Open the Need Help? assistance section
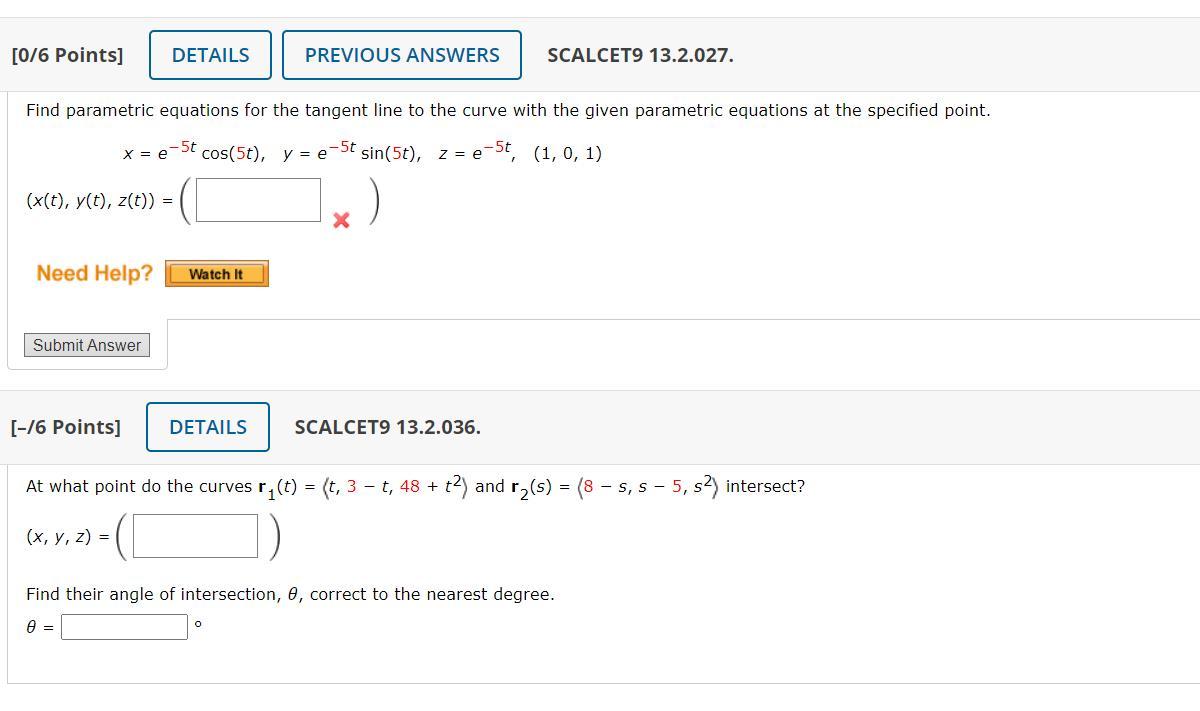The image size is (1200, 711). point(93,272)
